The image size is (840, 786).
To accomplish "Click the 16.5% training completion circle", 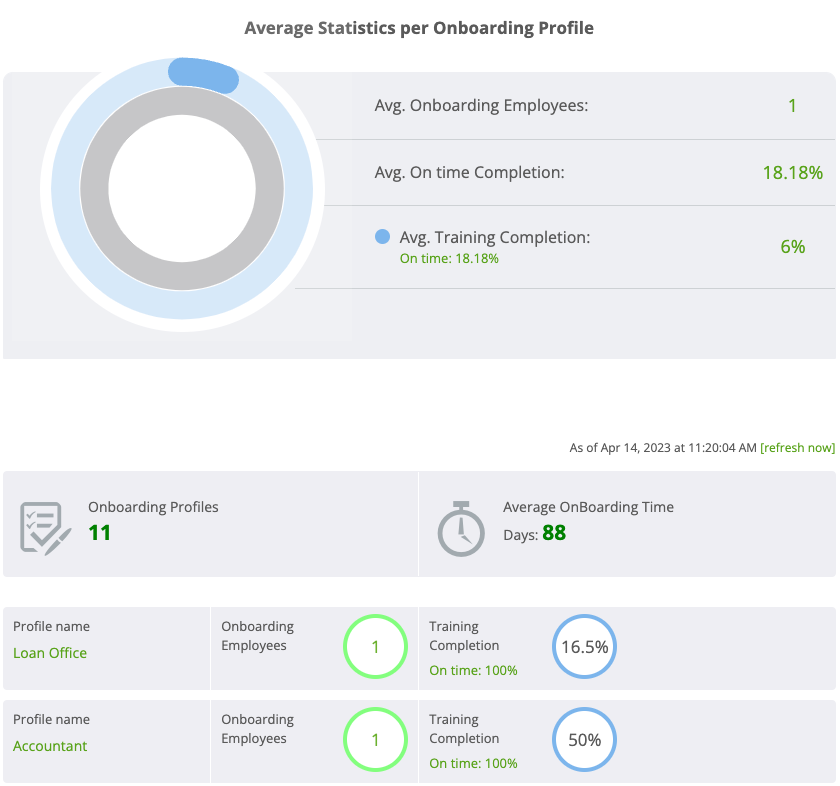I will pos(584,647).
